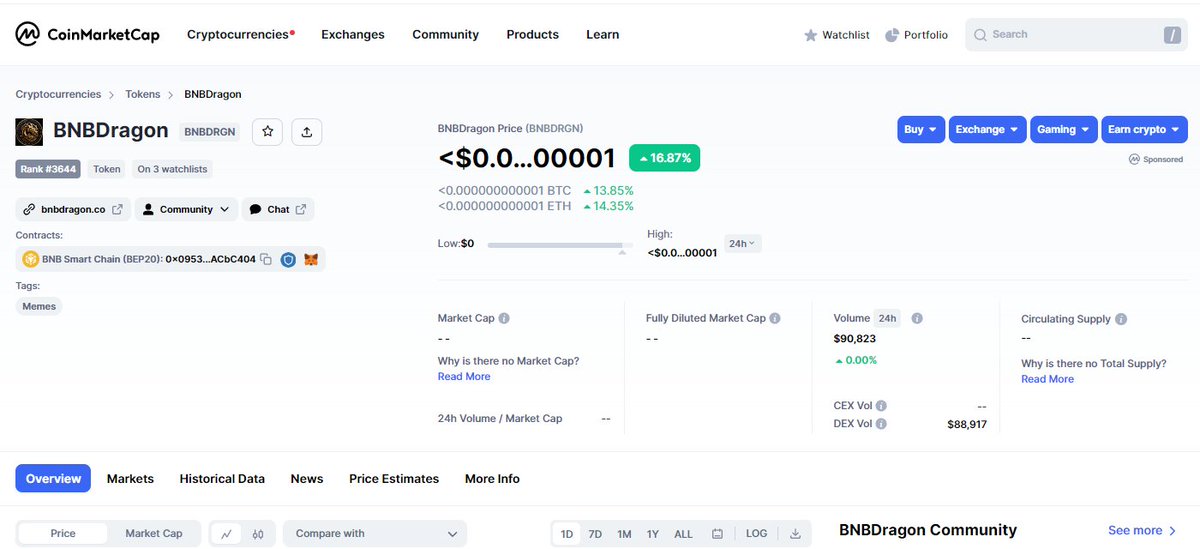Open the Volume 24h period selector

(x=887, y=318)
